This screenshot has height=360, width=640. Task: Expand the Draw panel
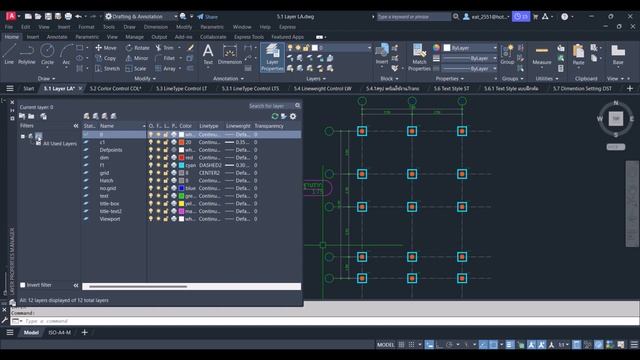coord(46,78)
